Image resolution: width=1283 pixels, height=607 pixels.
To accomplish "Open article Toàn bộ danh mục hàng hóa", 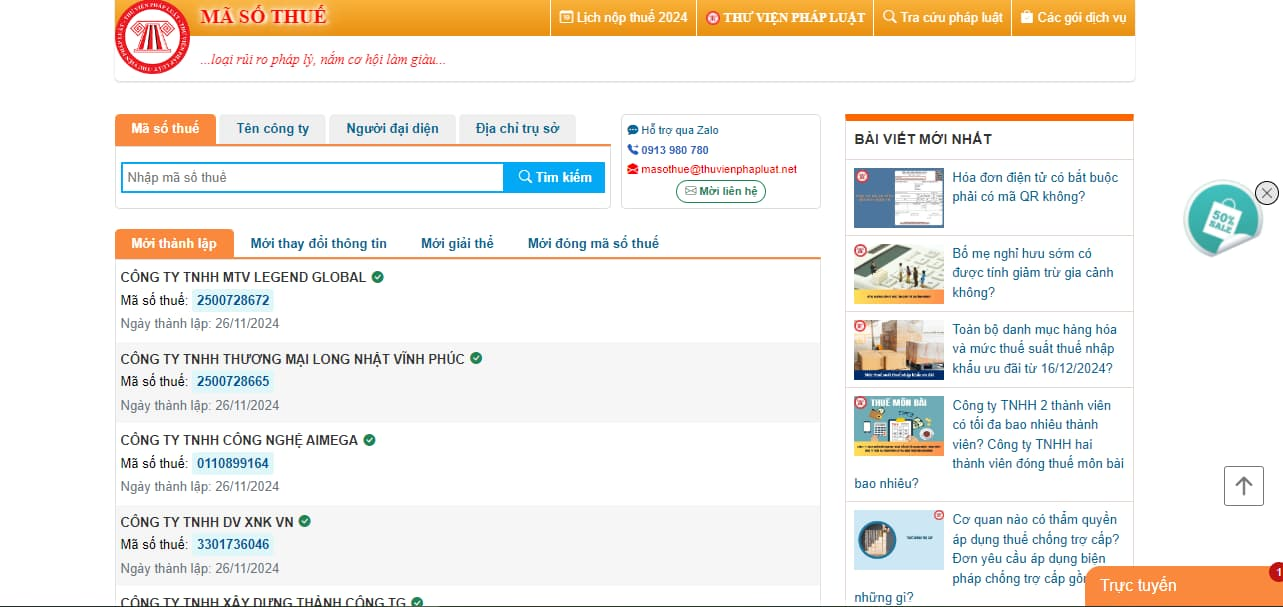I will tap(1035, 348).
